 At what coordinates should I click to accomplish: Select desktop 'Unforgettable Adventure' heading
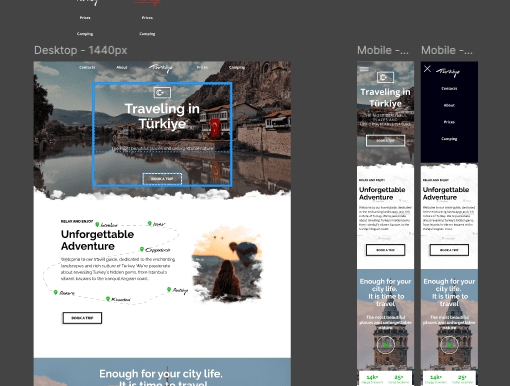click(97, 240)
